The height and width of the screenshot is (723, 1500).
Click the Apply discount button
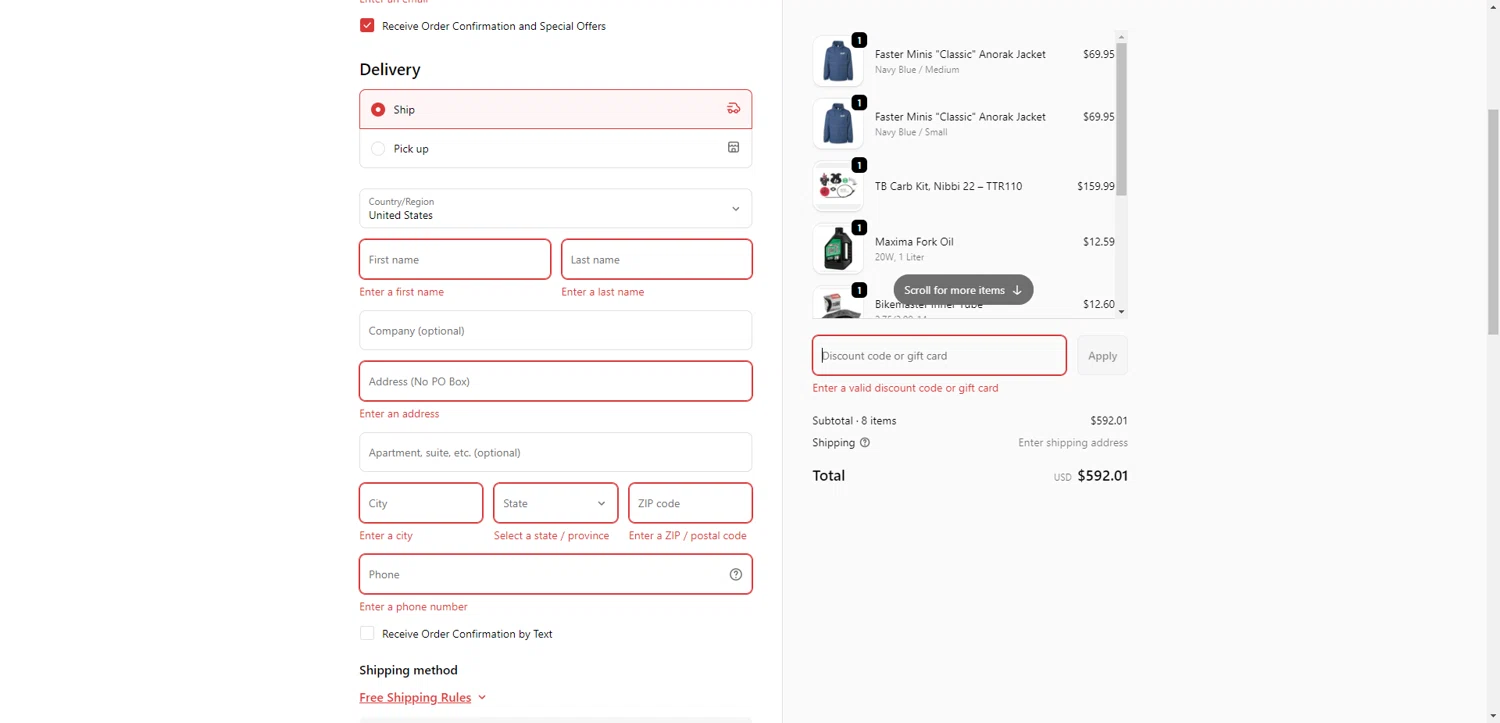coord(1102,355)
